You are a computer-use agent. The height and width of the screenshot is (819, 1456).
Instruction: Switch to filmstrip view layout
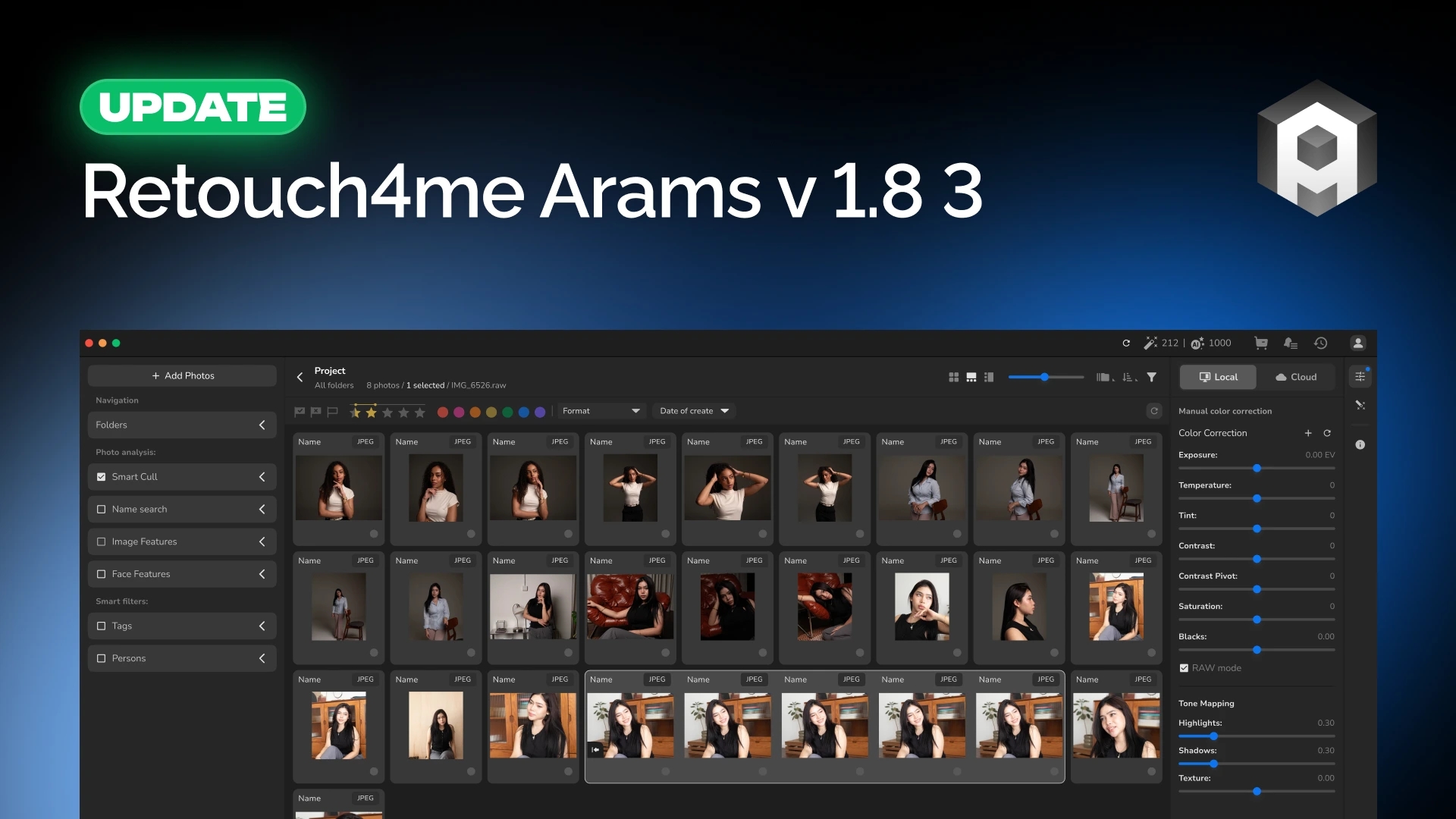[x=971, y=377]
